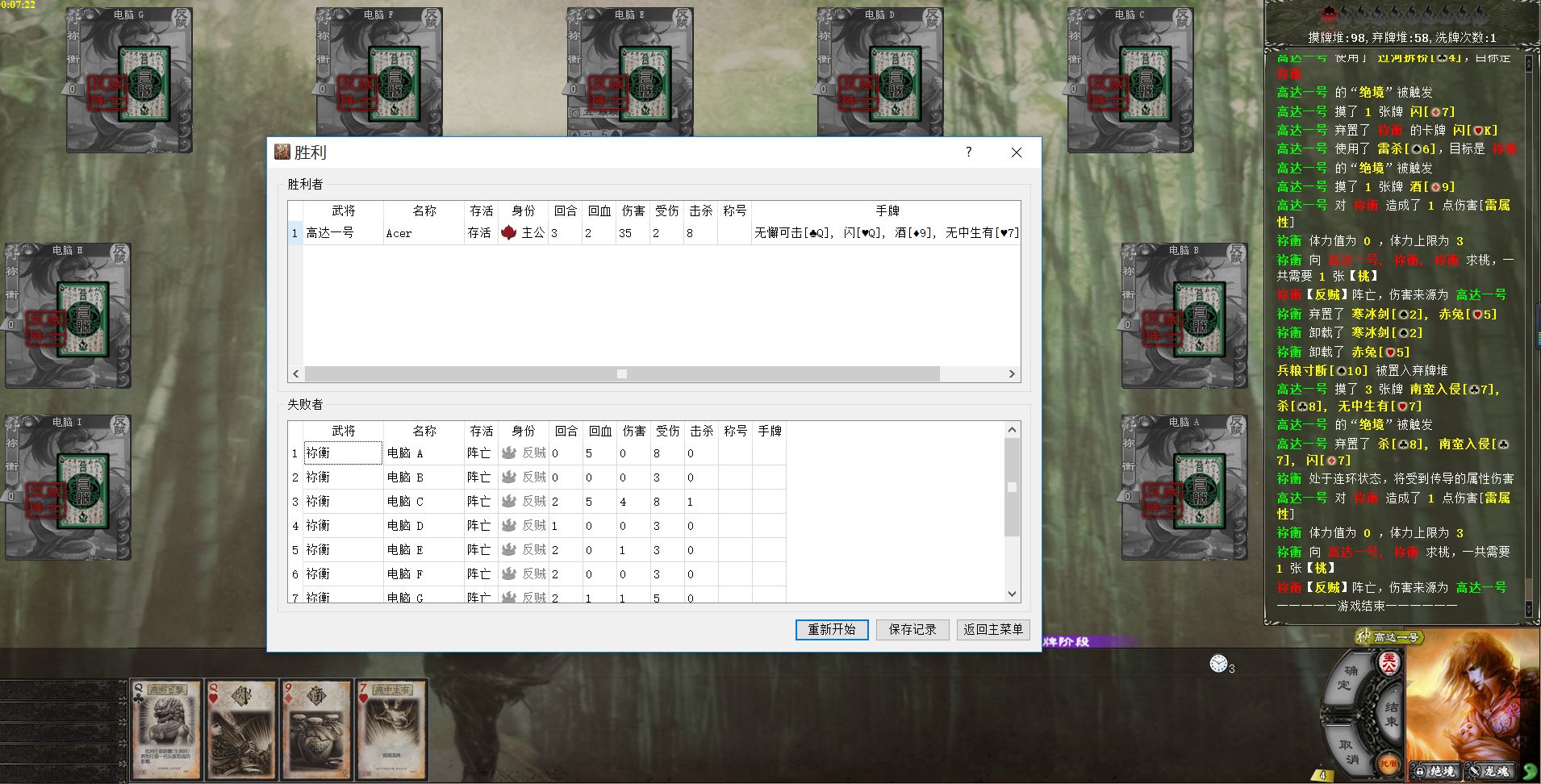Close the 胜利 victory dialog
This screenshot has width=1541, height=784.
point(1017,152)
